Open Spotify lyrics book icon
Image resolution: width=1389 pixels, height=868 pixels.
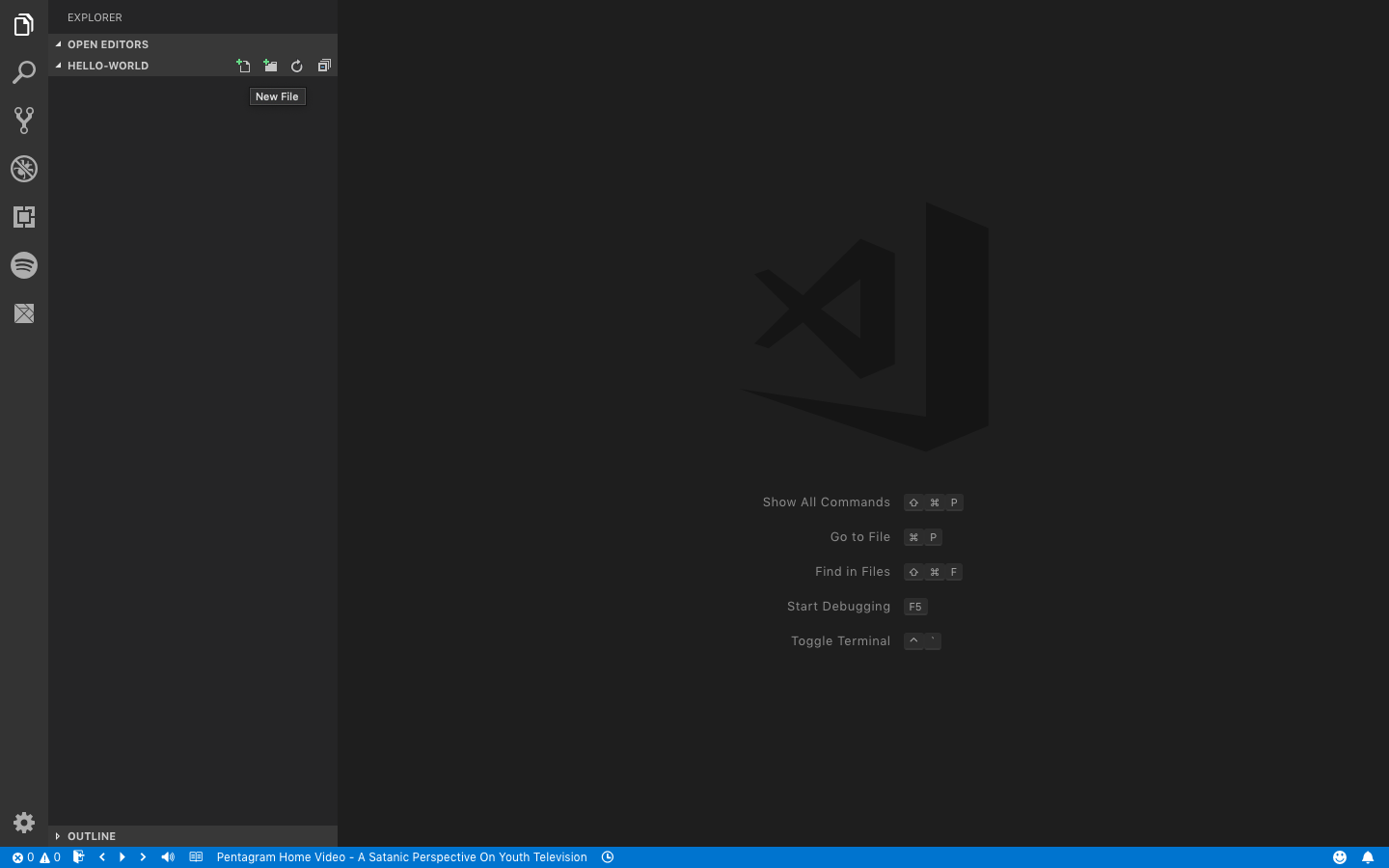click(196, 856)
